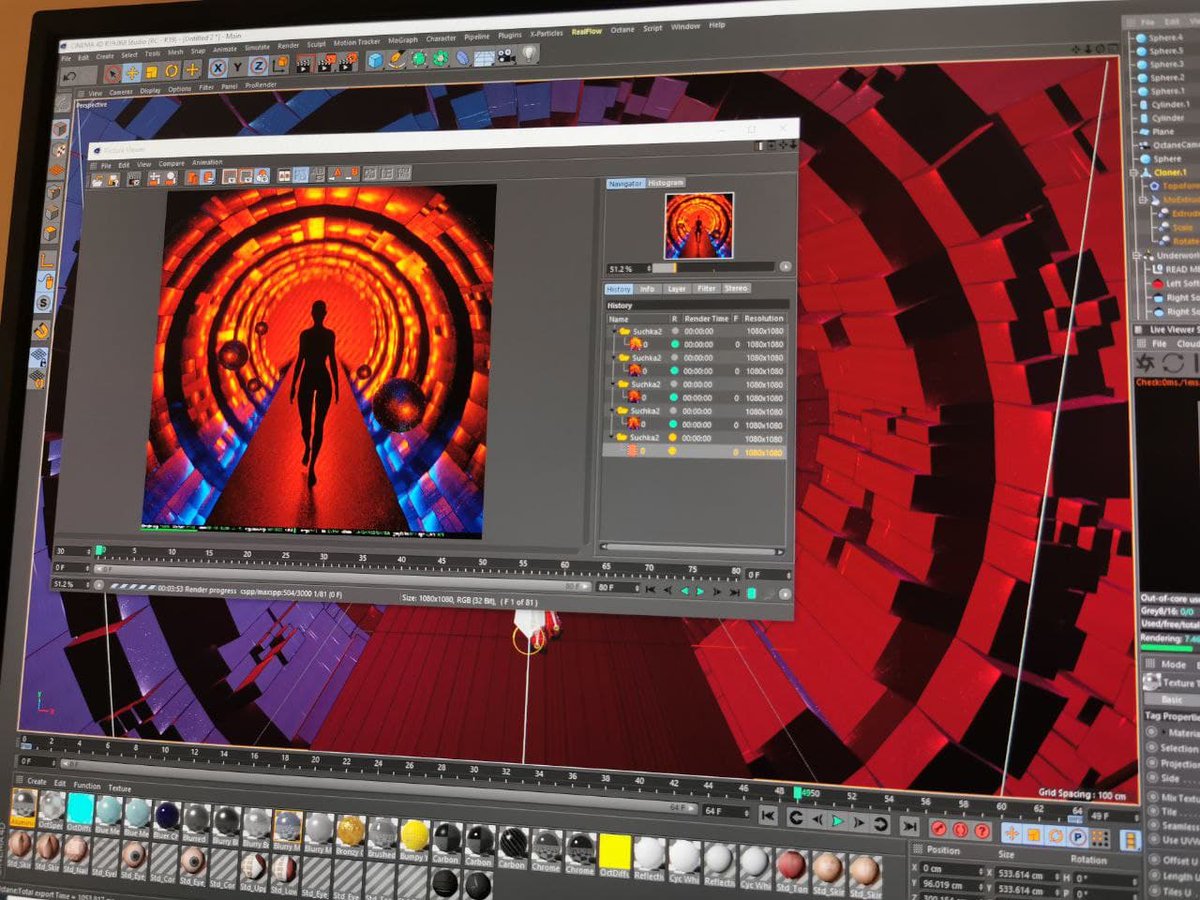Viewport: 1200px width, 900px height.
Task: Click the Floor grid object icon
Action: tap(485, 57)
